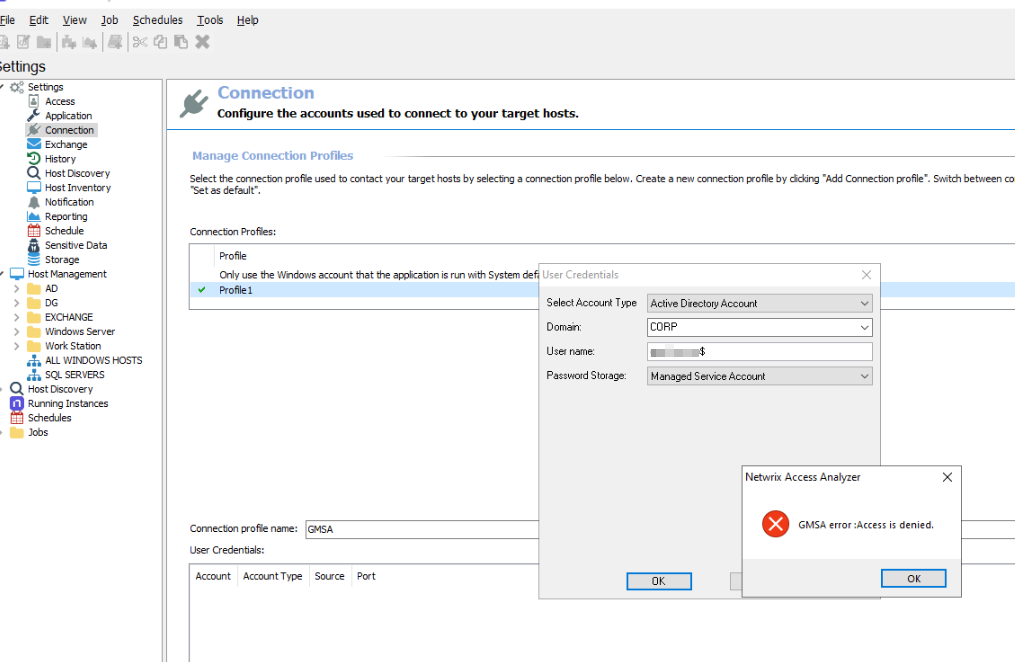
Task: Click the edit document toolbar icon
Action: (23, 42)
